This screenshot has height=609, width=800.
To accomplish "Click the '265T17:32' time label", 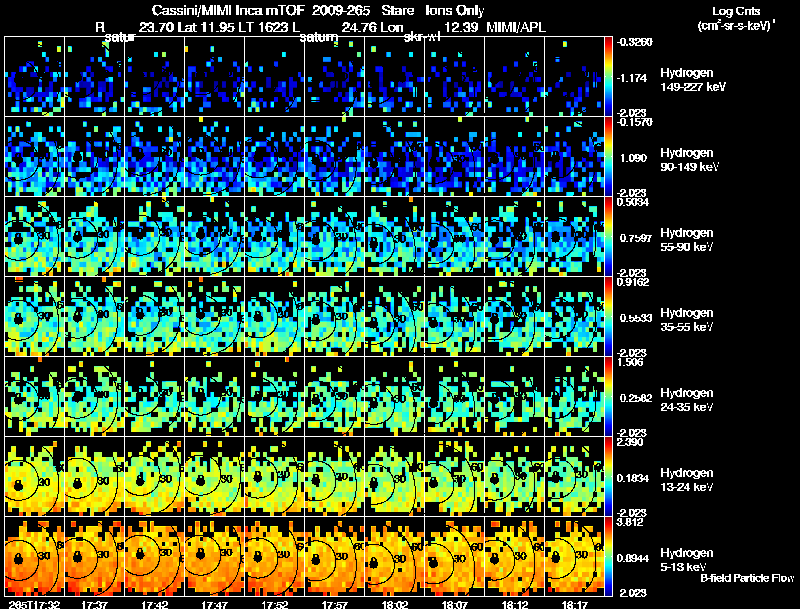I will pos(34,604).
